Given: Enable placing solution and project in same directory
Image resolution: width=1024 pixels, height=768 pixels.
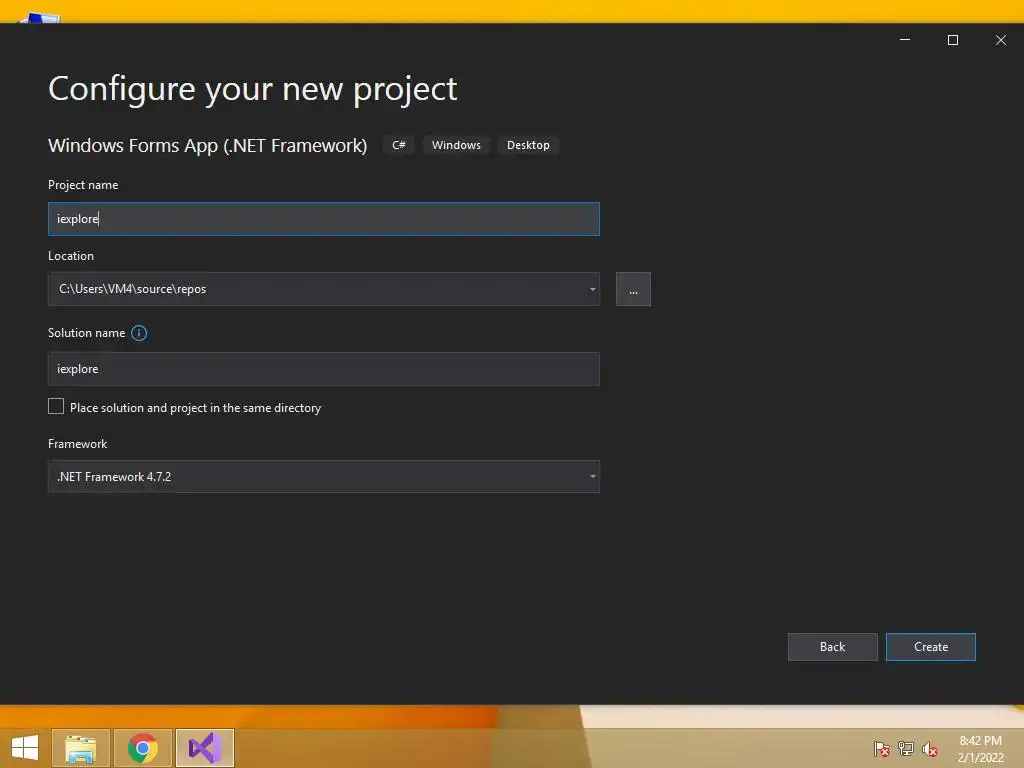Looking at the screenshot, I should coord(56,406).
